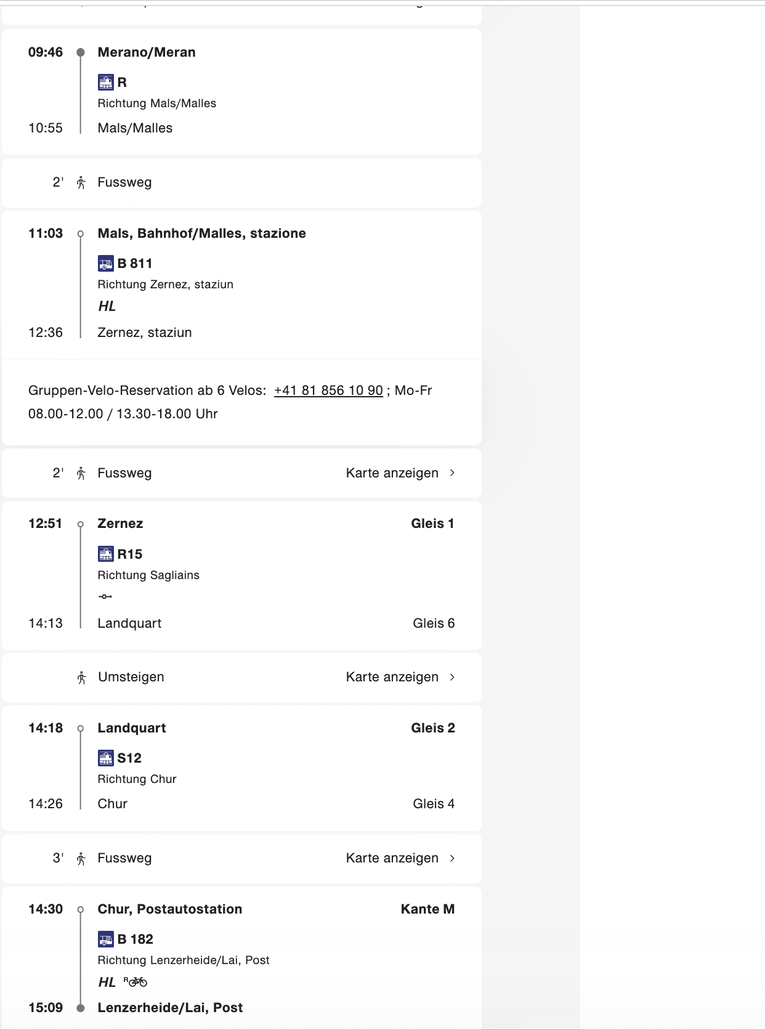Click the through-coach symbol under Richtung Sagliains
Image resolution: width=765 pixels, height=1030 pixels.
tap(104, 596)
